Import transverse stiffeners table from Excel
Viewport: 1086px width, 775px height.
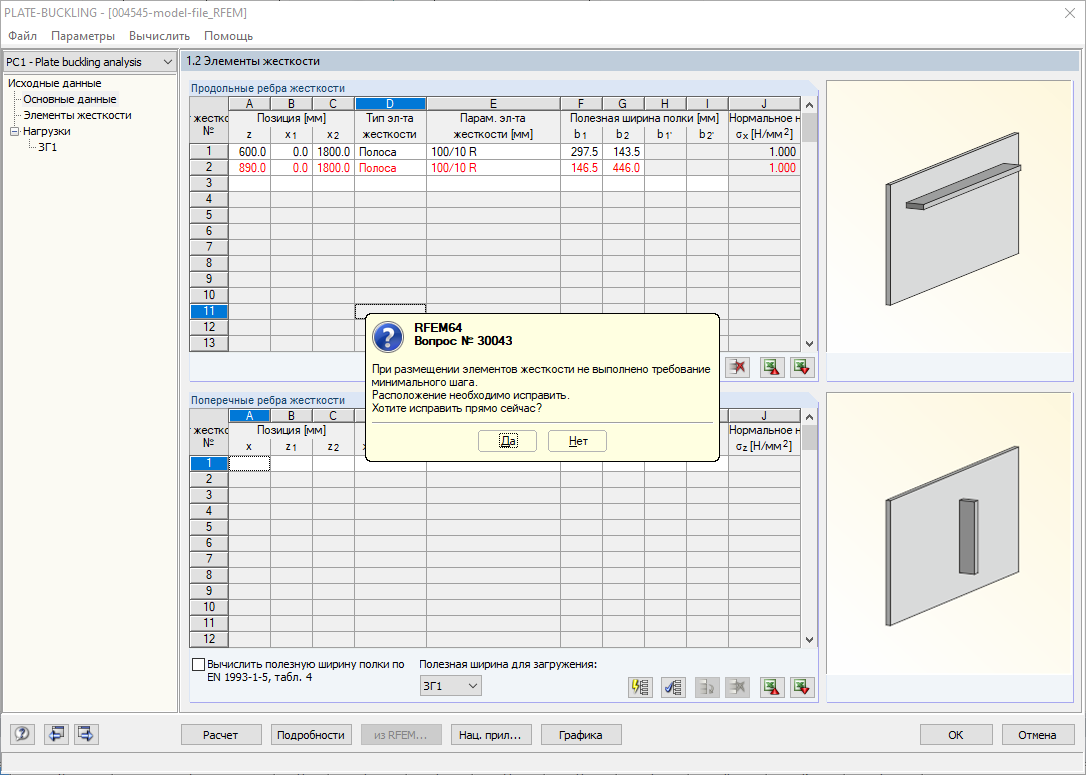(802, 687)
